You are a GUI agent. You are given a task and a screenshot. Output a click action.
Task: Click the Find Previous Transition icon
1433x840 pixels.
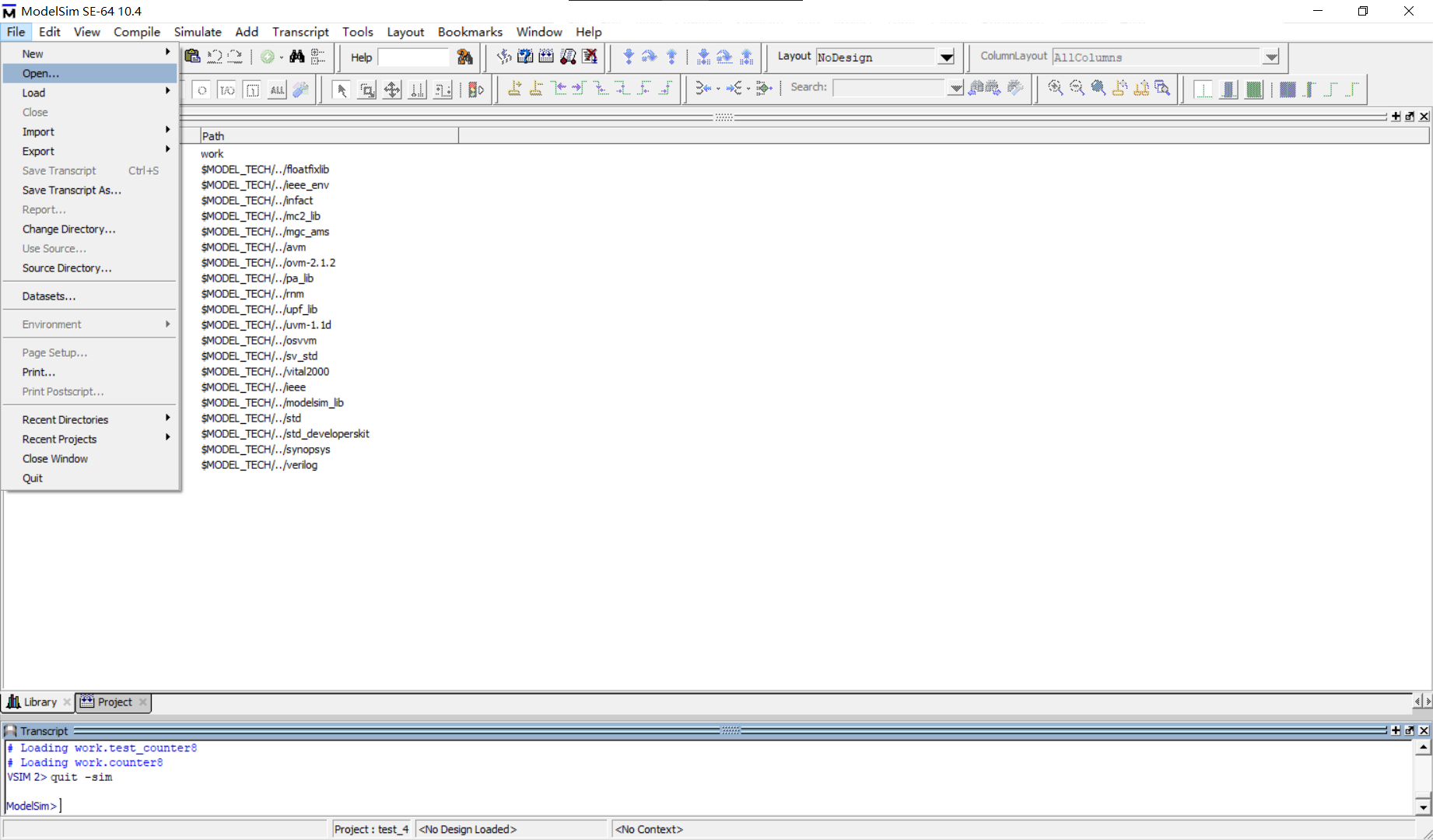(559, 88)
